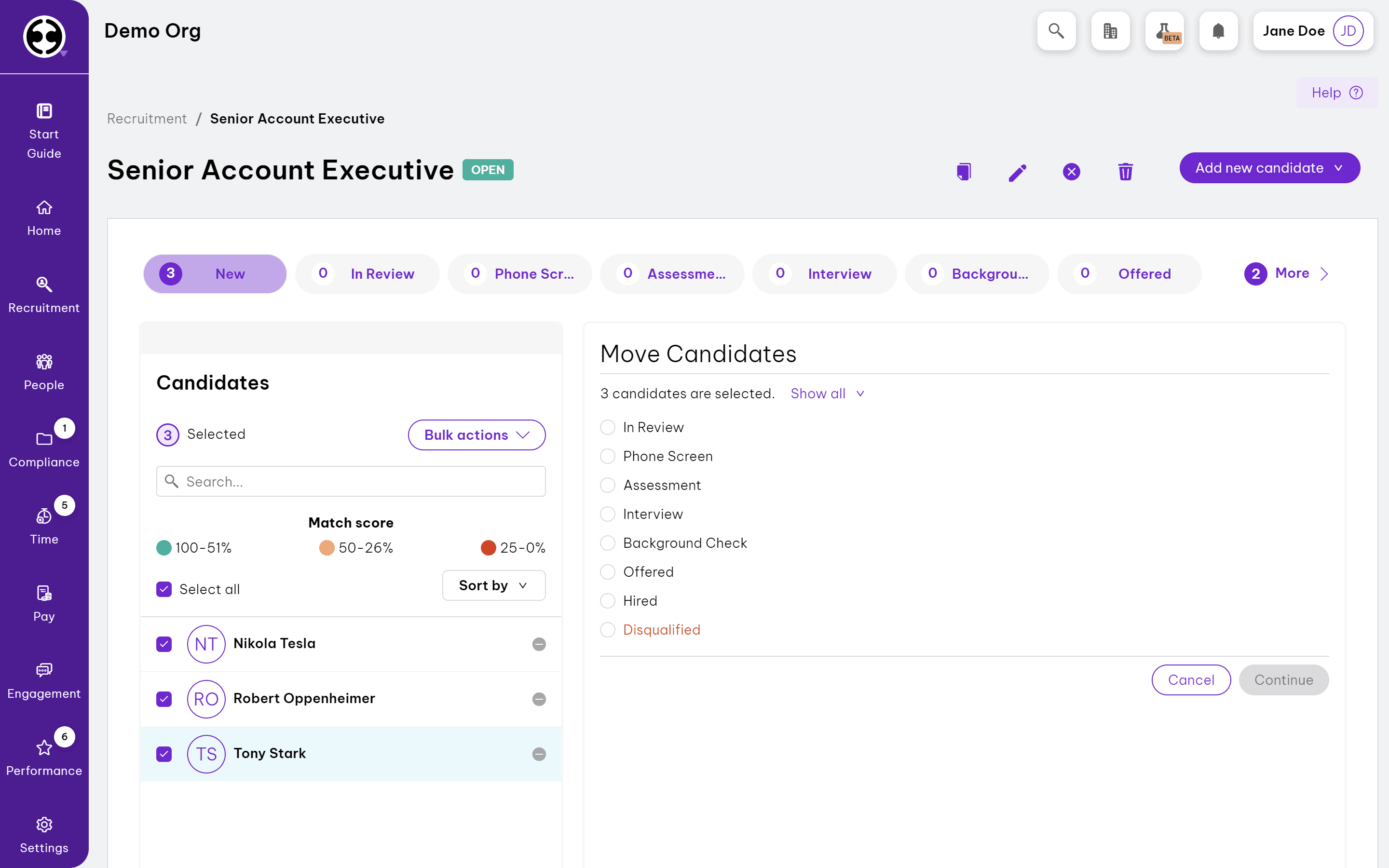Uncheck the Select all checkbox
This screenshot has width=1389, height=868.
click(x=164, y=589)
